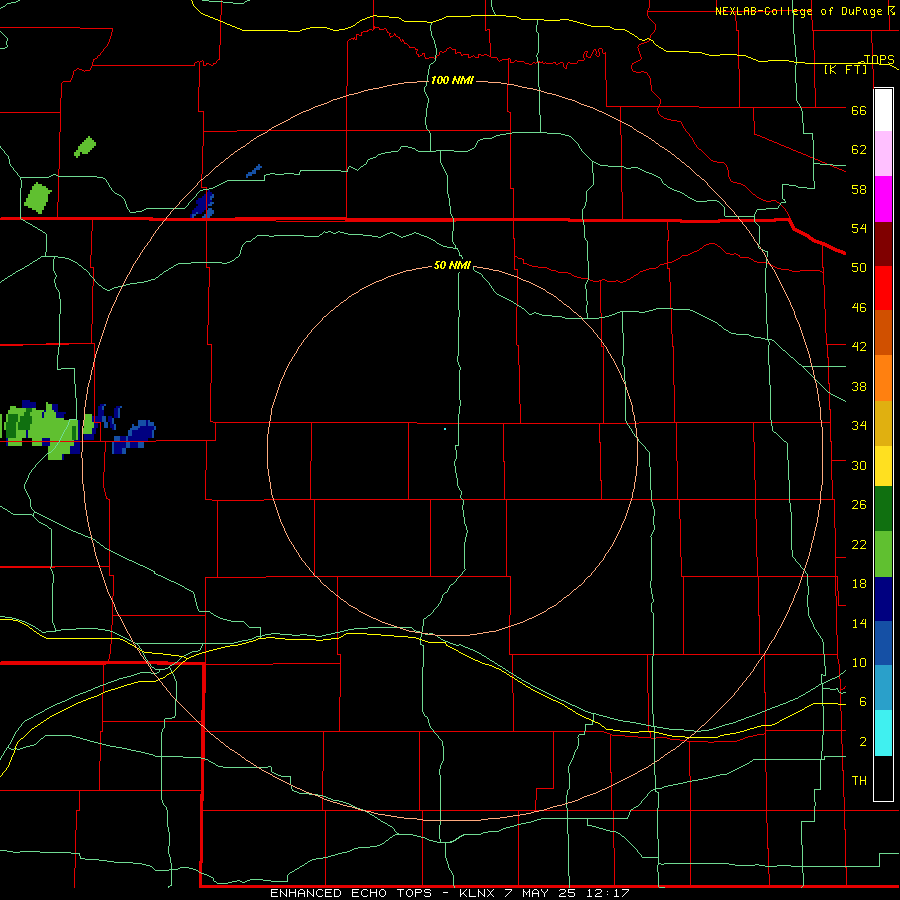Click the 'TOPS' legend title
The image size is (900, 900).
pyautogui.click(x=879, y=59)
